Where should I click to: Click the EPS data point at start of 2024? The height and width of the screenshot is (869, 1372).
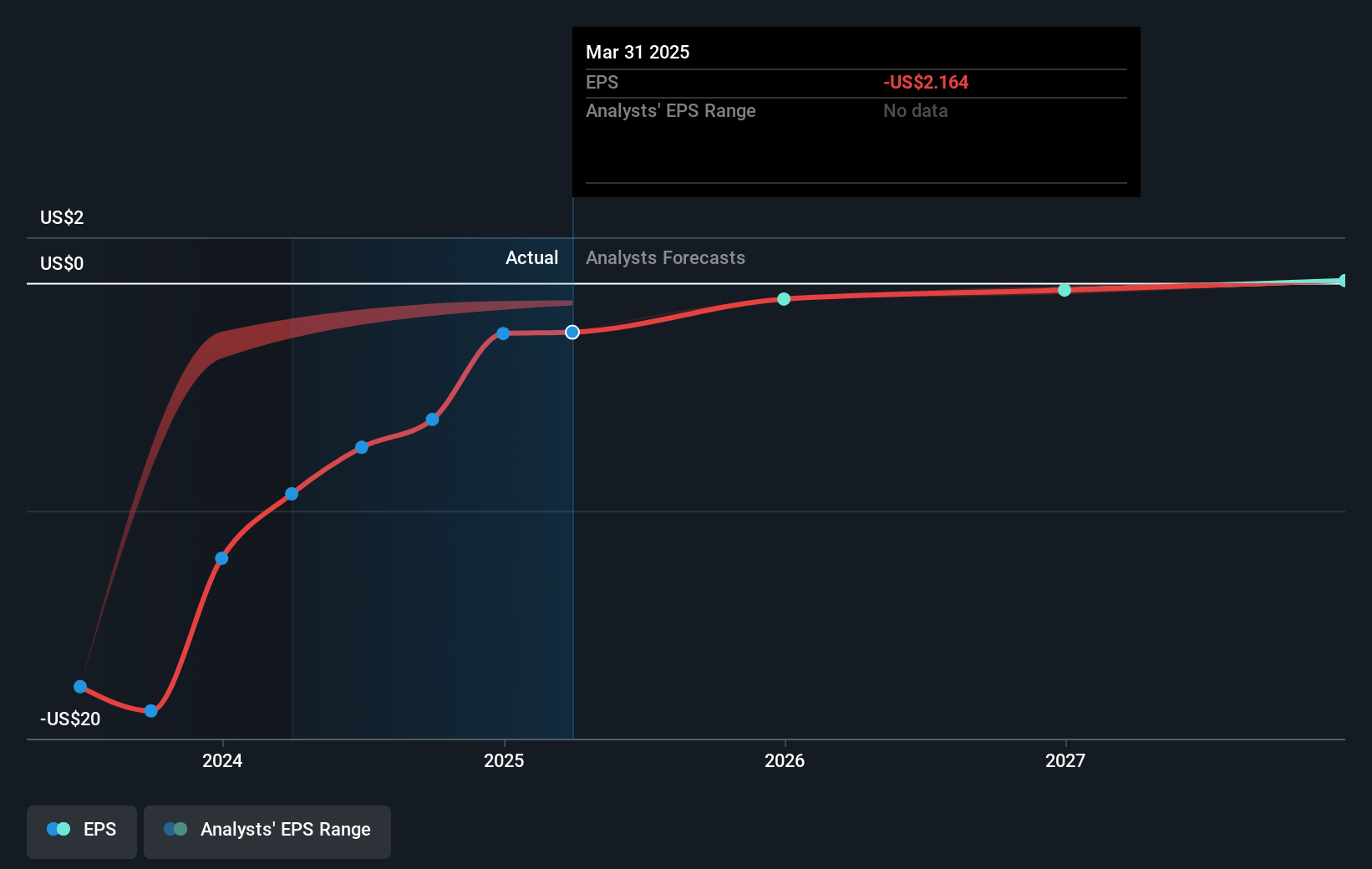point(221,558)
